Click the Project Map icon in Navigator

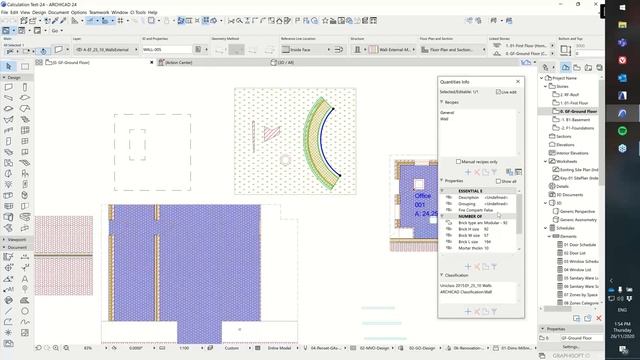pos(566,67)
